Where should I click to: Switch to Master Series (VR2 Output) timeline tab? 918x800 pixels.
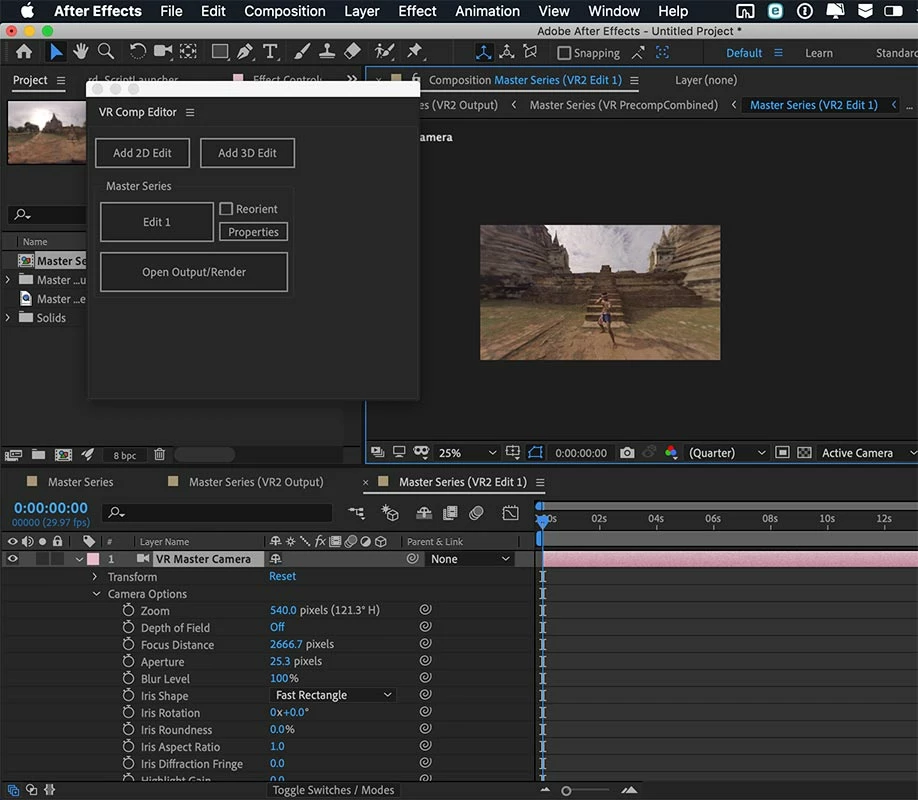256,482
